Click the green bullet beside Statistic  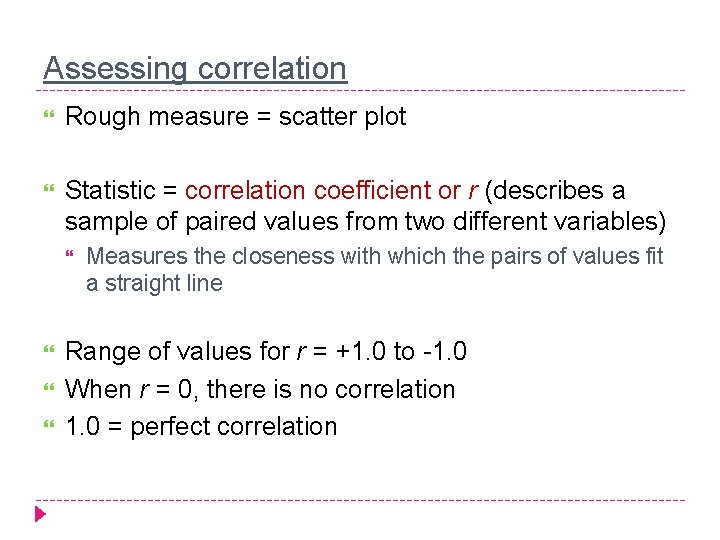[49, 188]
